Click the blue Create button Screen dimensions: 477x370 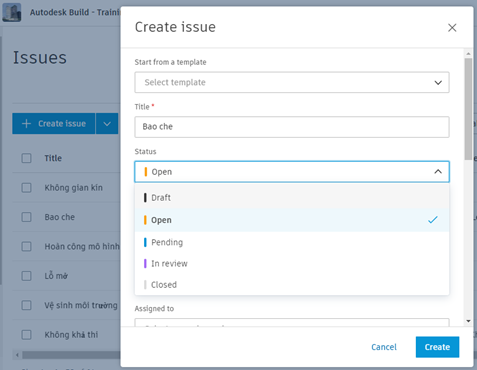[x=437, y=347]
